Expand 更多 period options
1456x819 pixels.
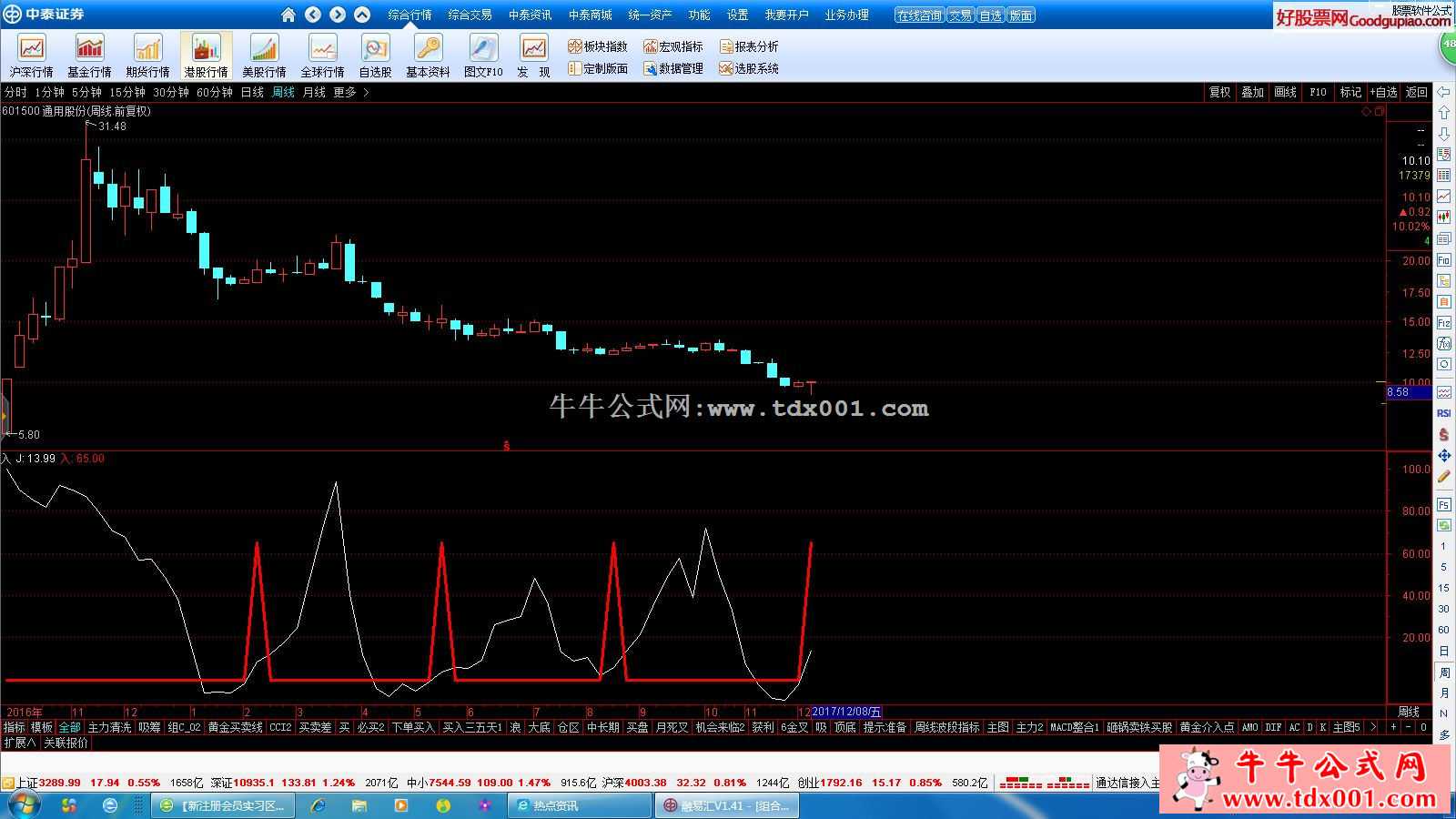click(350, 92)
